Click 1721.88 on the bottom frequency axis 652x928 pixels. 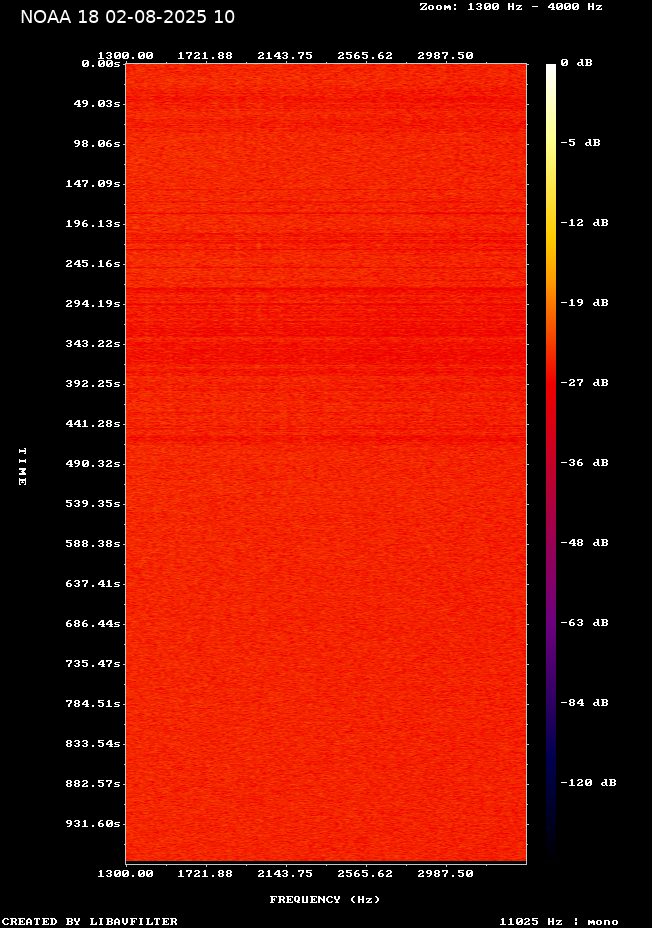point(205,873)
